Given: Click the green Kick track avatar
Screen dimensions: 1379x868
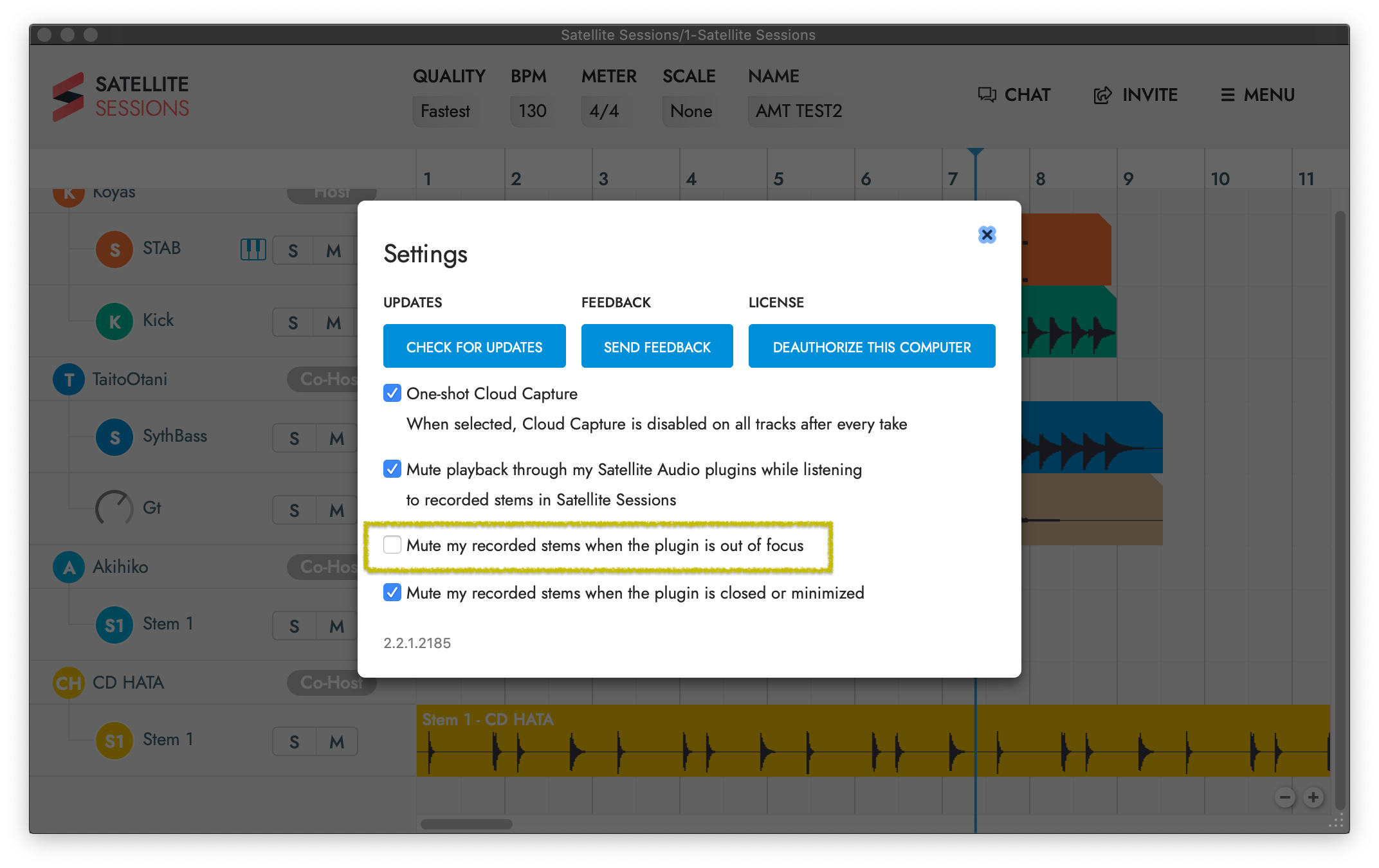Looking at the screenshot, I should click(x=114, y=321).
